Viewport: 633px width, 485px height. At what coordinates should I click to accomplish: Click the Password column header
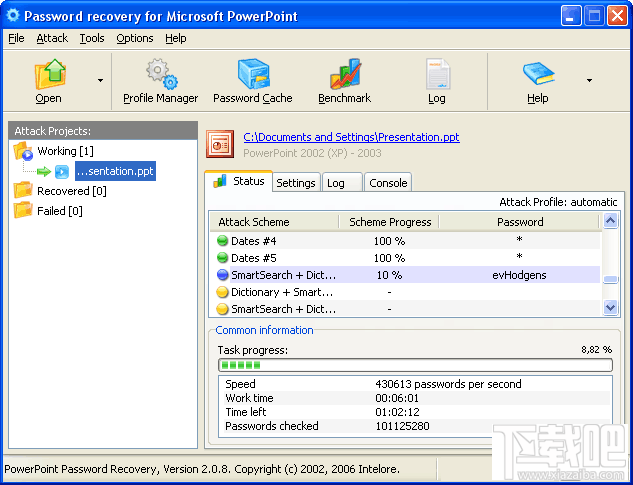pyautogui.click(x=520, y=222)
